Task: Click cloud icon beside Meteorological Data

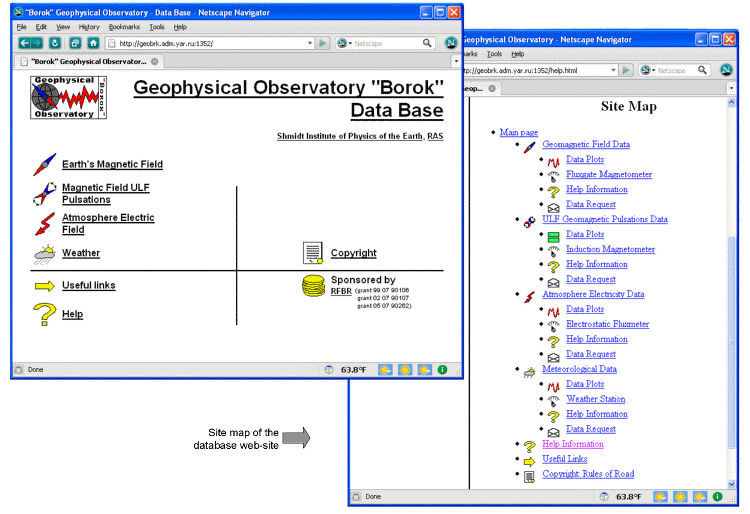Action: tap(529, 372)
